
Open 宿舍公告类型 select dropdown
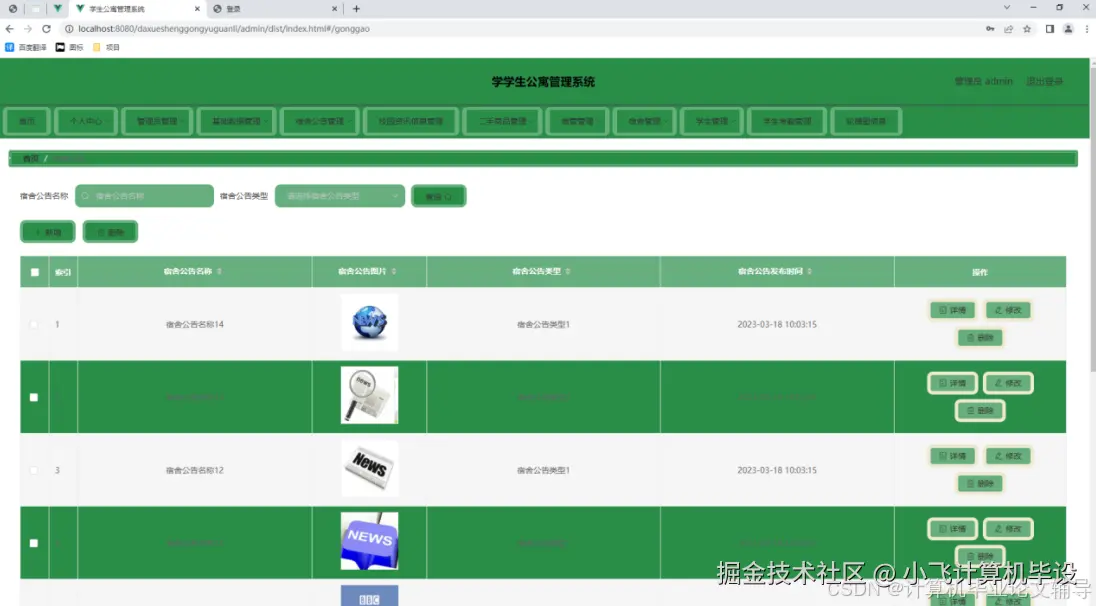pos(340,196)
